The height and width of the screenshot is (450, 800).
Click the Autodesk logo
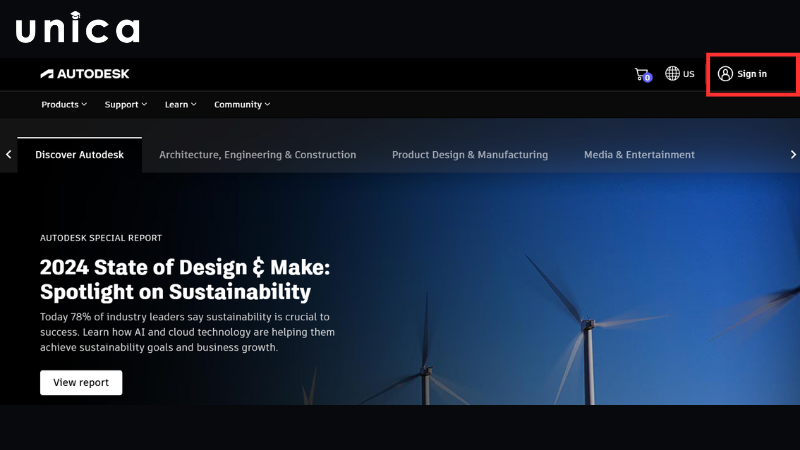click(x=85, y=74)
